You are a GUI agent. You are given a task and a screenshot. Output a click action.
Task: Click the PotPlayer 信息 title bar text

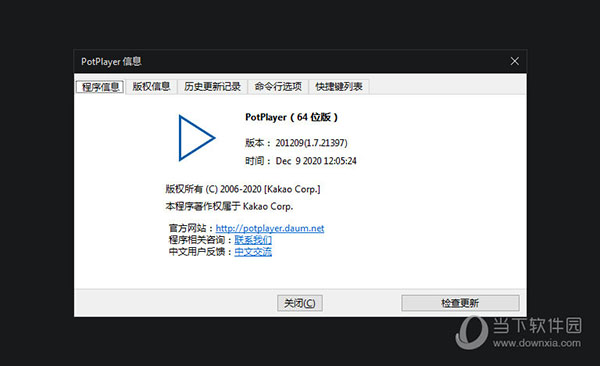pyautogui.click(x=111, y=62)
